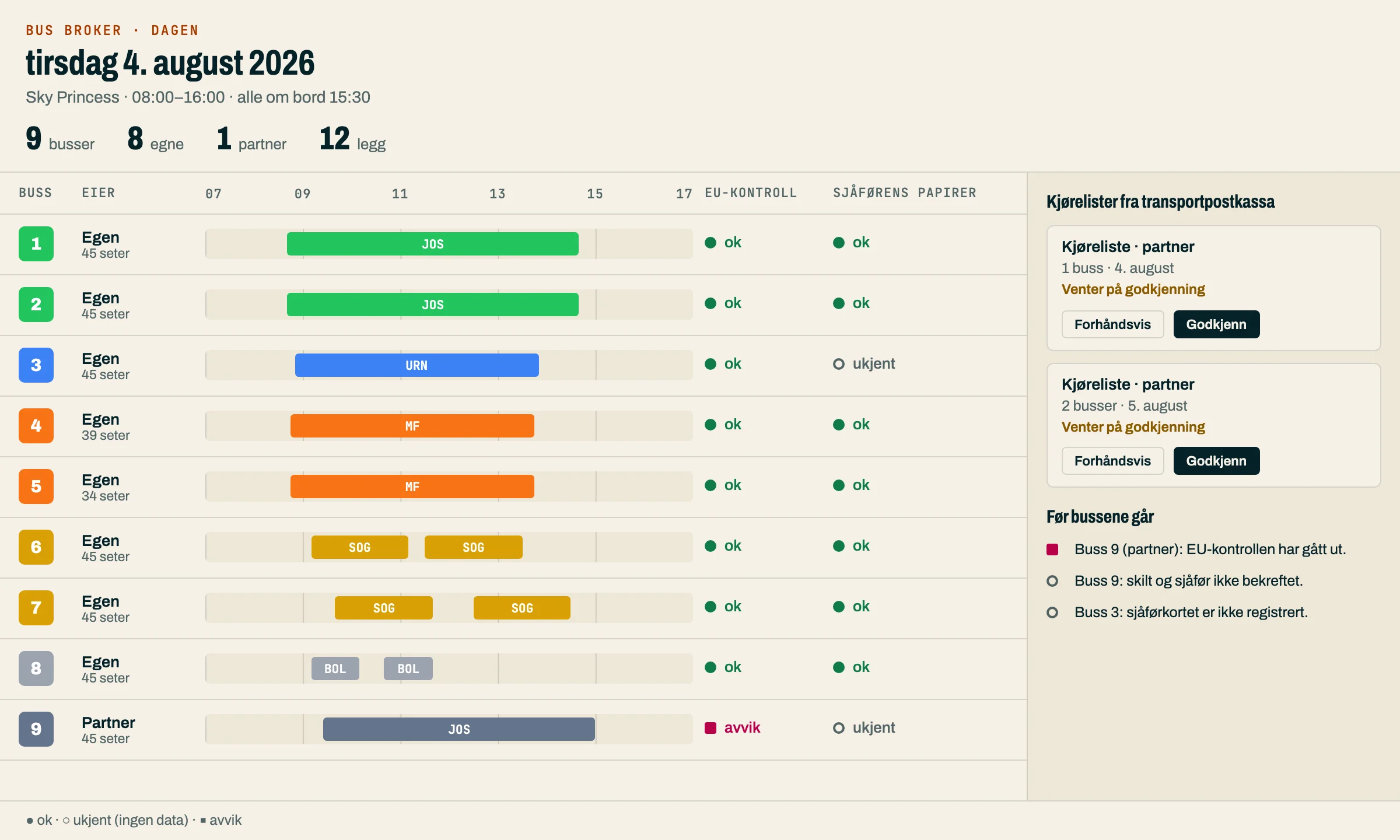Click the green bus 1 number badge
Image resolution: width=1400 pixels, height=840 pixels.
[x=36, y=244]
